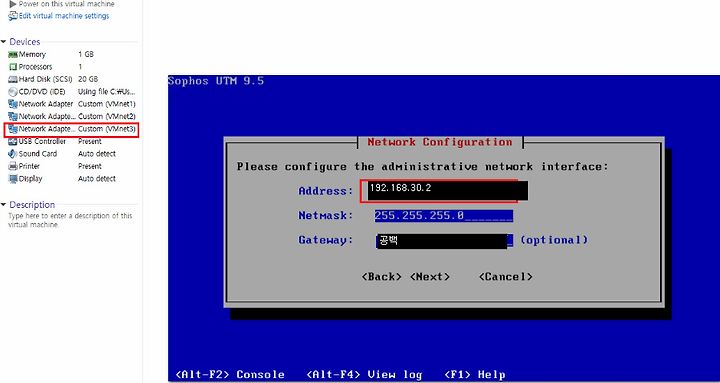
Task: Select the USB Controller Present value
Action: (90, 141)
